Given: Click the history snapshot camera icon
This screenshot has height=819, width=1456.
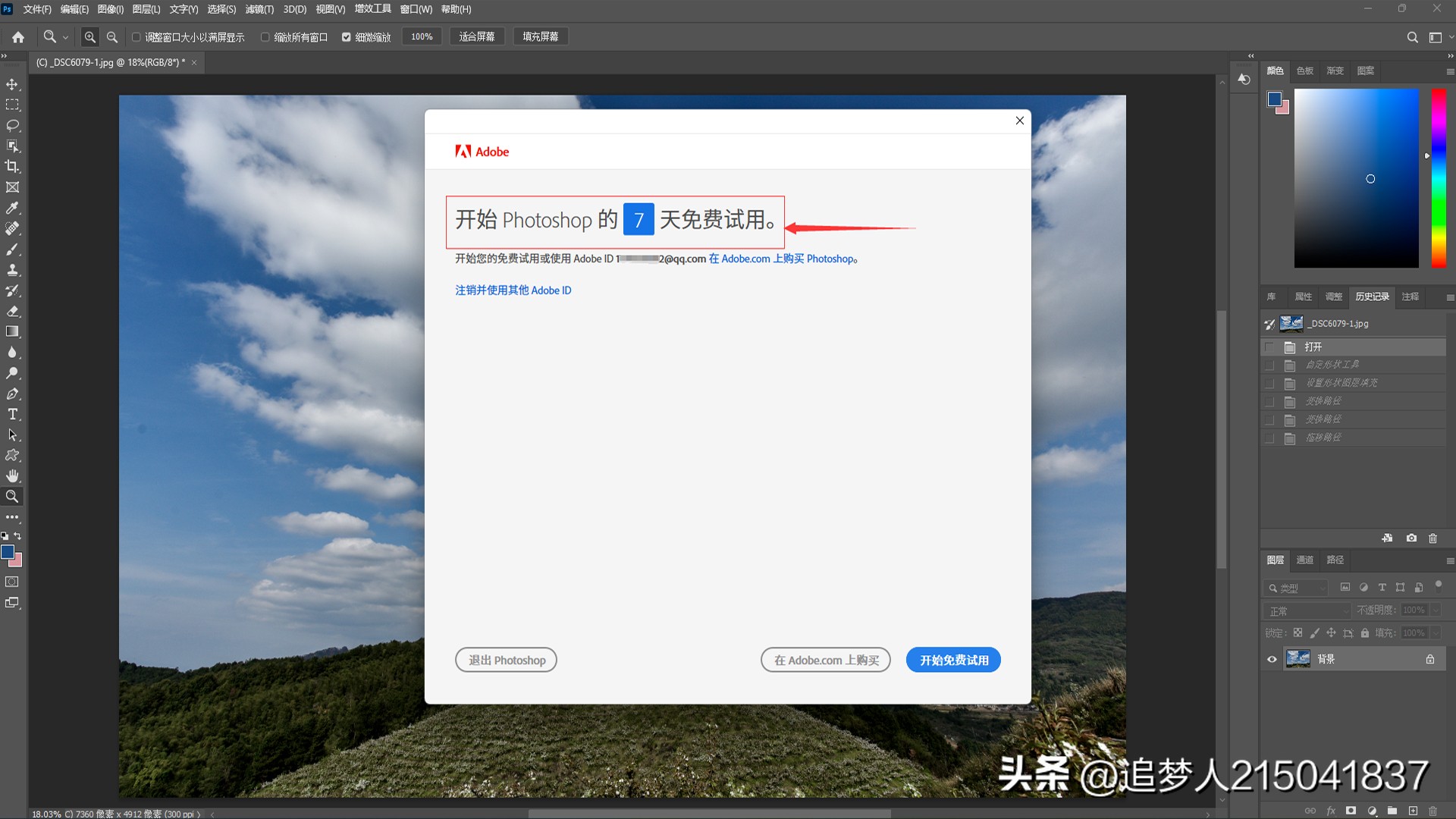Looking at the screenshot, I should 1411,538.
